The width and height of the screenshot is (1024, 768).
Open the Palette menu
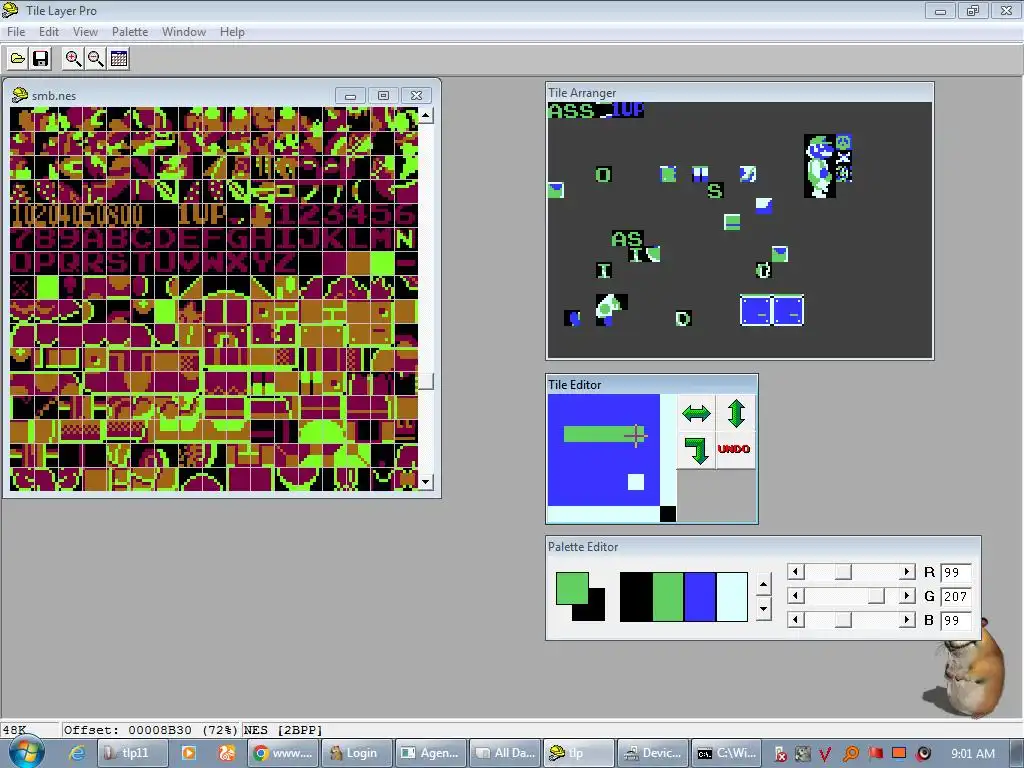click(130, 31)
